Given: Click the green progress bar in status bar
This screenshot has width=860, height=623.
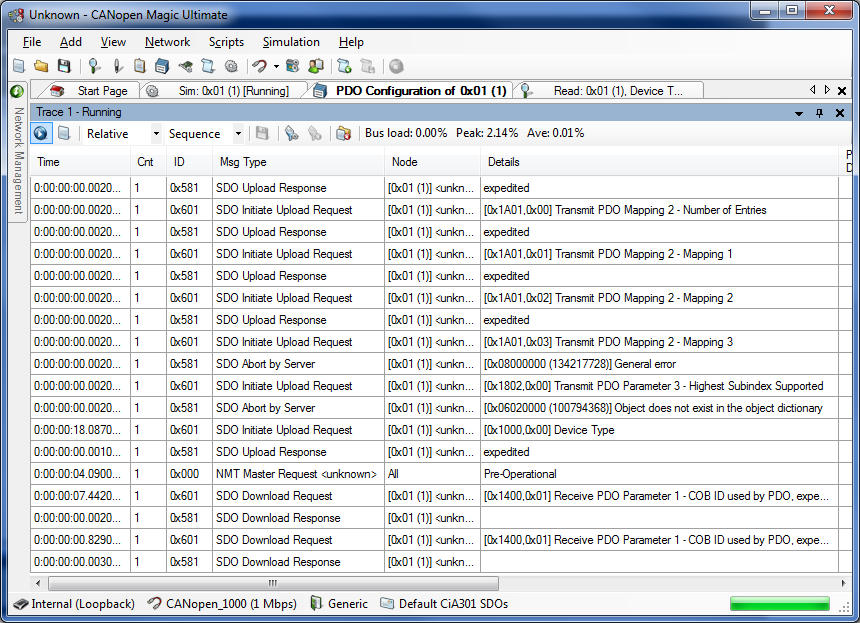Looking at the screenshot, I should pos(779,604).
